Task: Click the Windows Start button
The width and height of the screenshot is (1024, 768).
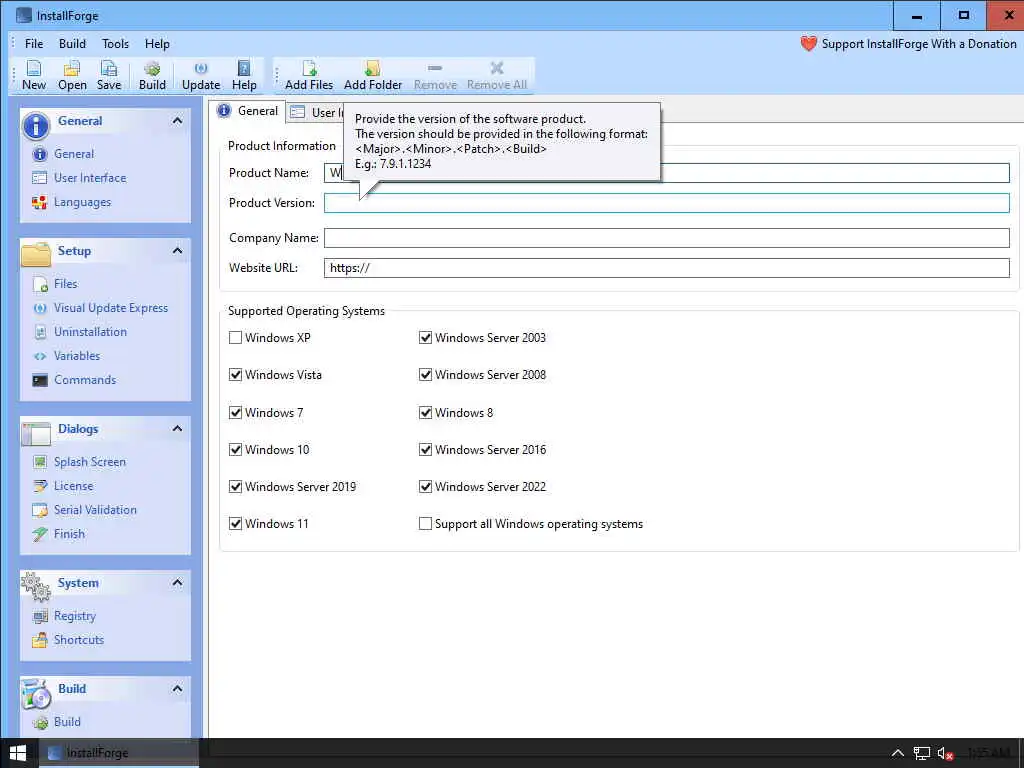Action: pyautogui.click(x=18, y=753)
